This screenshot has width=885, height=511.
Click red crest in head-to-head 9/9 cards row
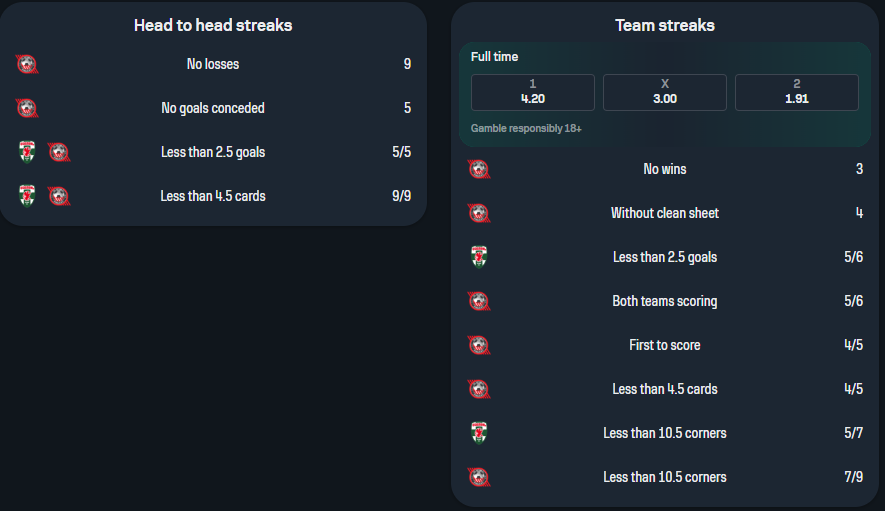(x=59, y=196)
